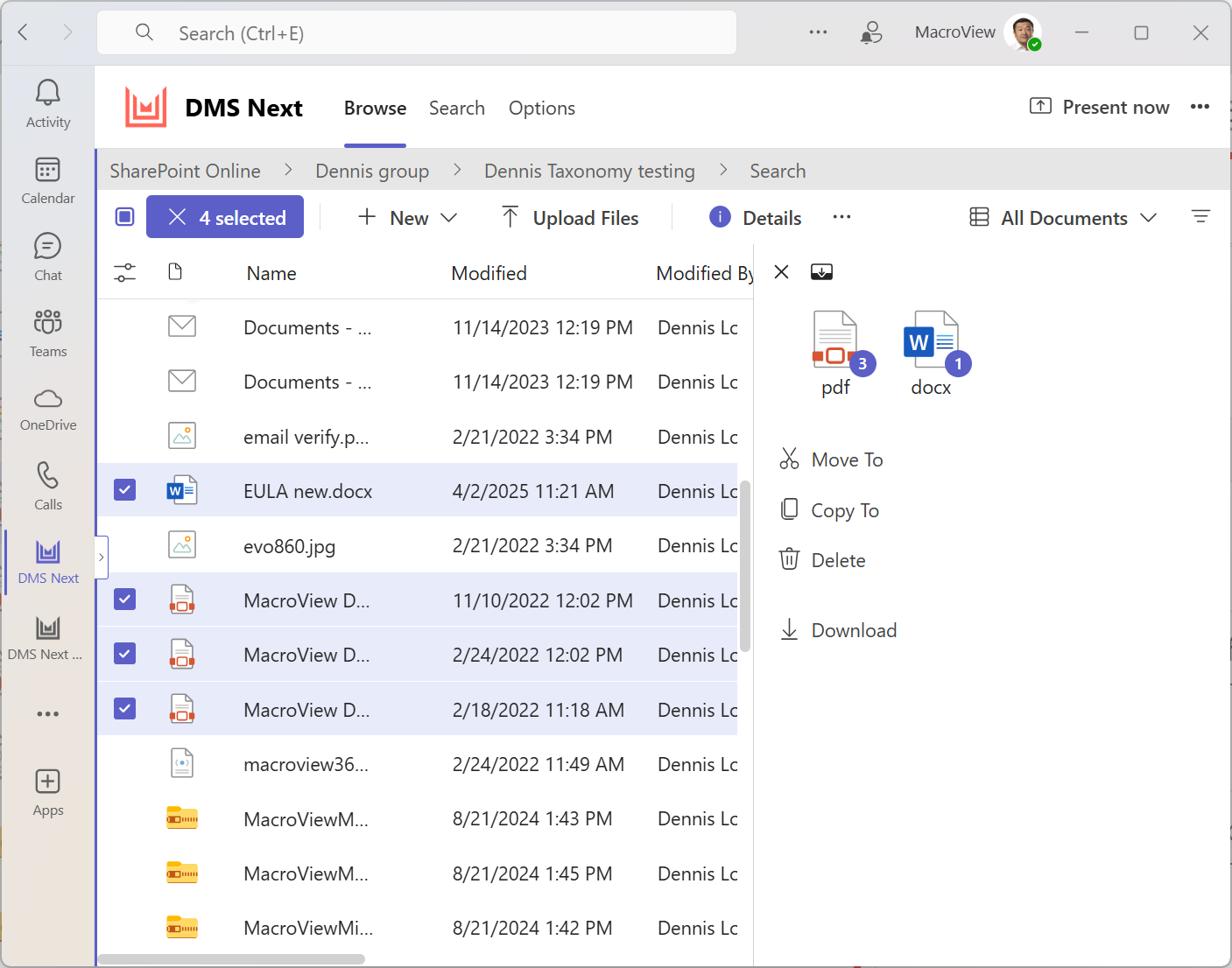
Task: Open Chat in the Teams sidebar
Action: click(x=47, y=256)
